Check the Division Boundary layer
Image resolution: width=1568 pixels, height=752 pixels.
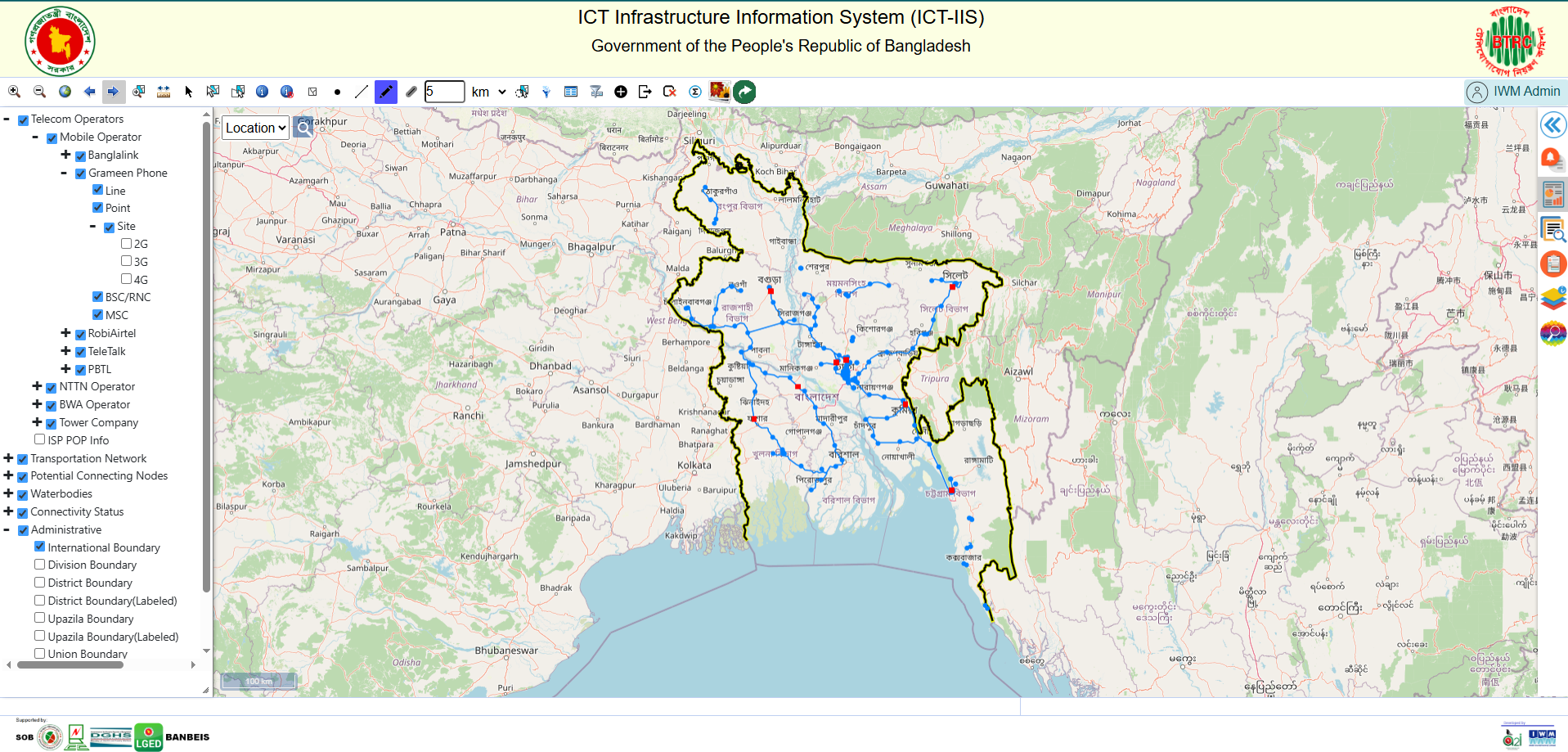click(39, 565)
